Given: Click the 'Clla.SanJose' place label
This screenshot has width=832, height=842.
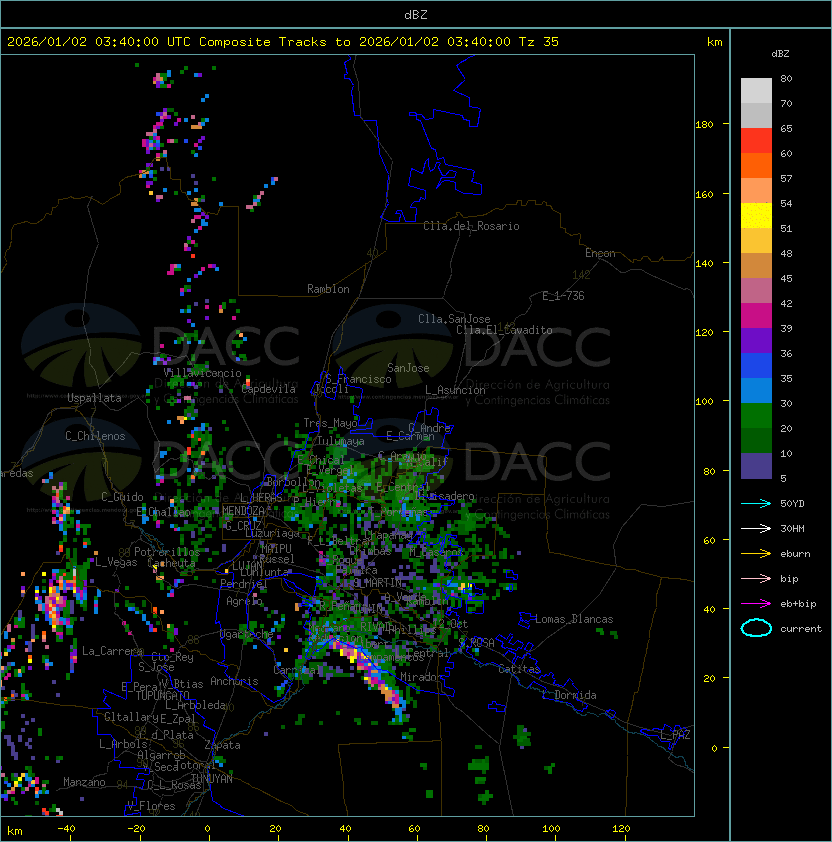Looking at the screenshot, I should click(x=454, y=319).
